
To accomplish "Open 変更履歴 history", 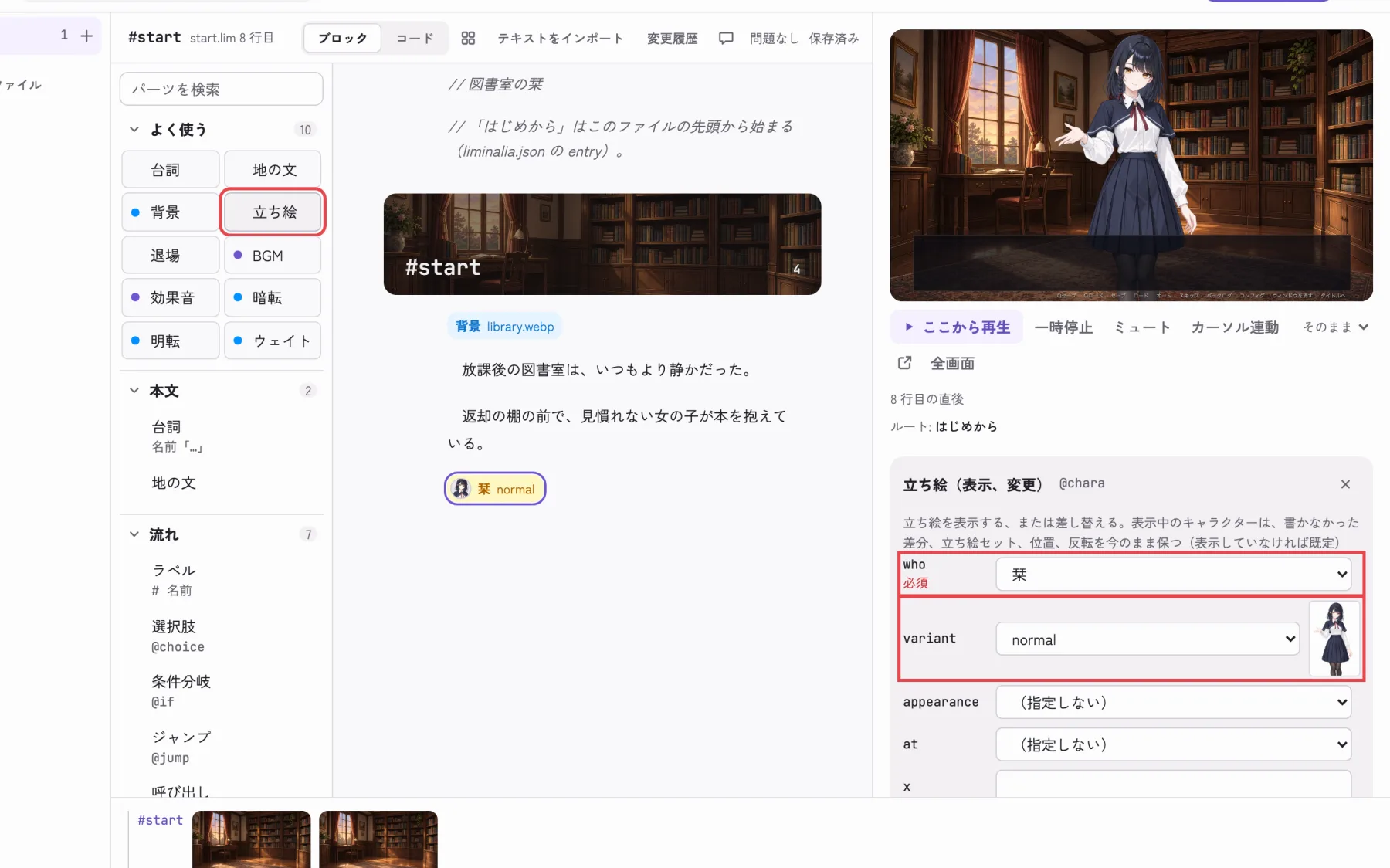I will (672, 38).
